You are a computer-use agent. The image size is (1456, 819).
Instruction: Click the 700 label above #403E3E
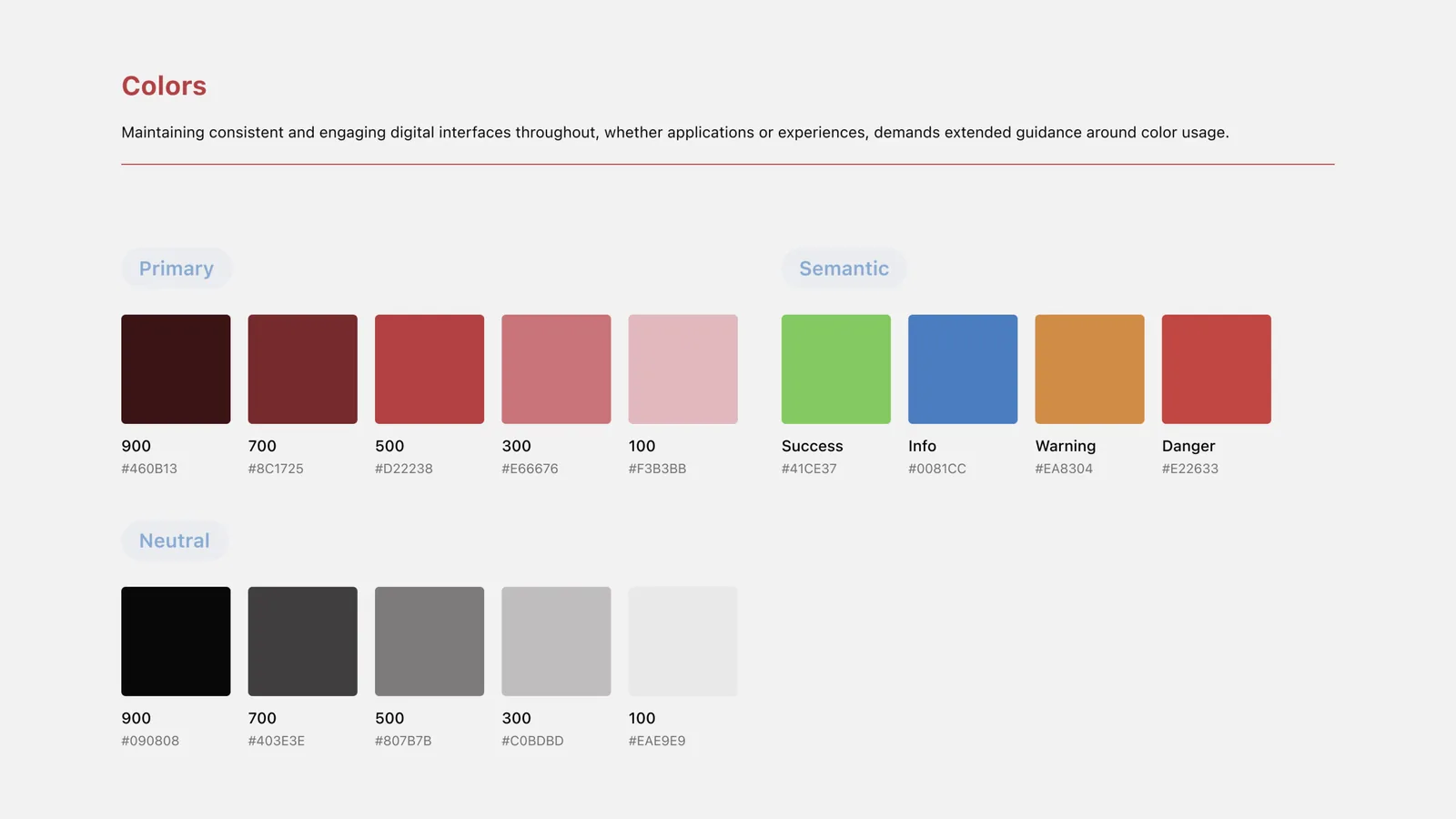[262, 718]
